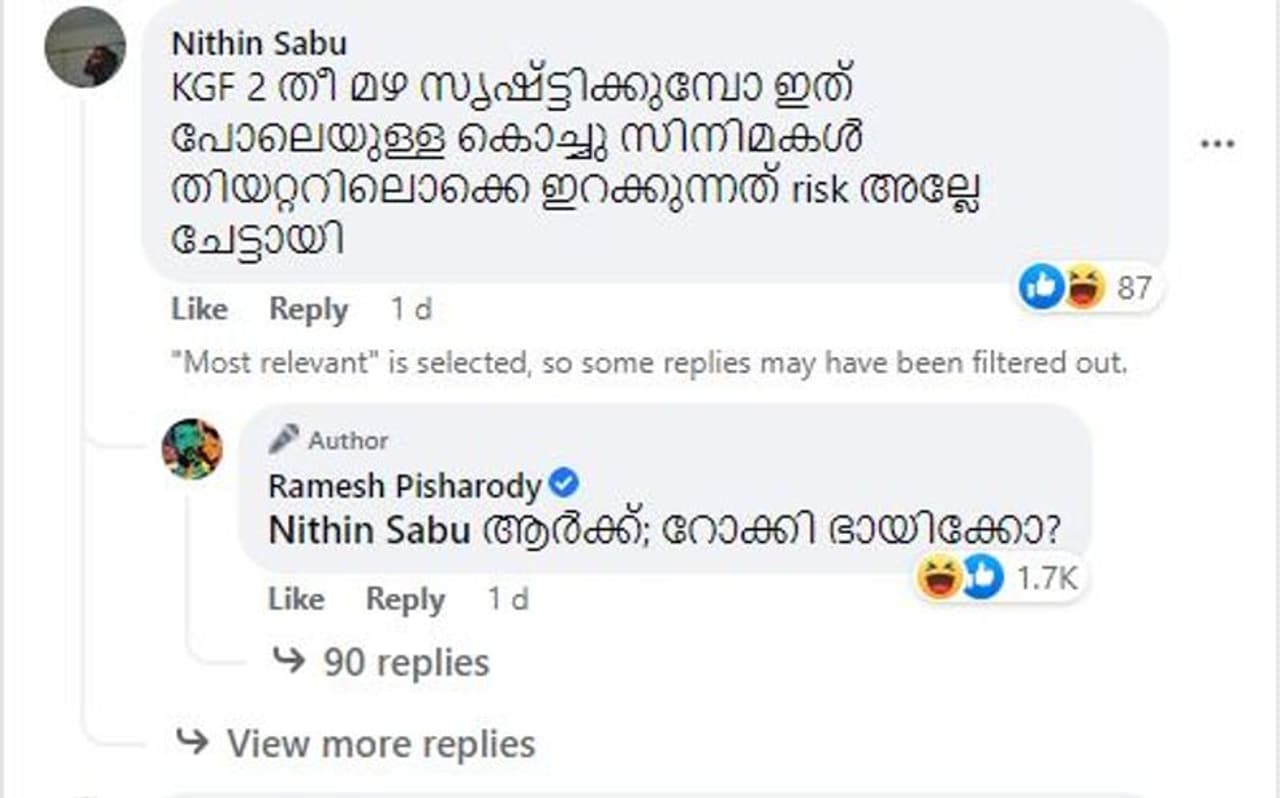Open the three-dots comment options menu

click(x=1216, y=145)
